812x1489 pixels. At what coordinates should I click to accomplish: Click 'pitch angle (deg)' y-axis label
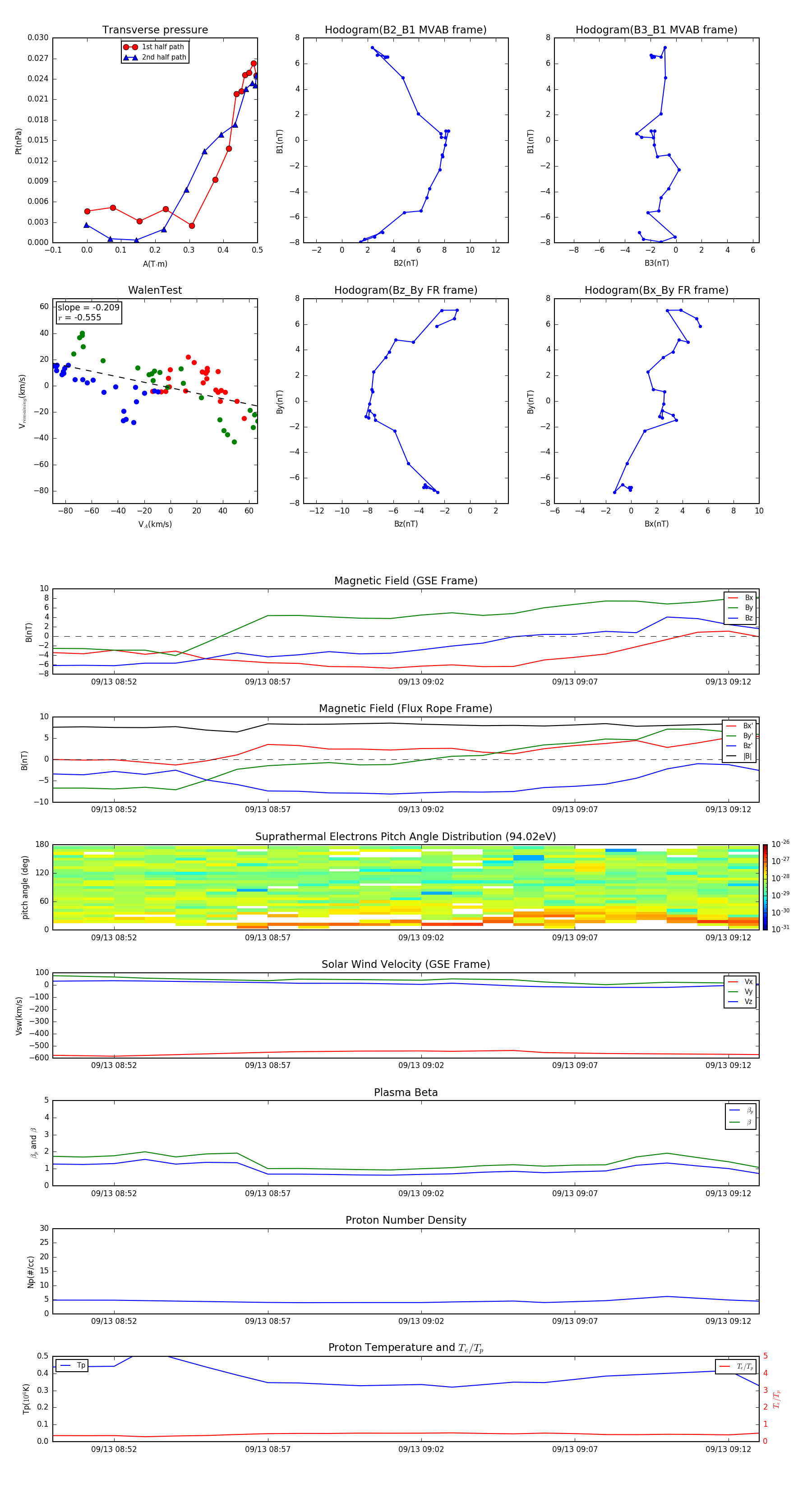(25, 887)
